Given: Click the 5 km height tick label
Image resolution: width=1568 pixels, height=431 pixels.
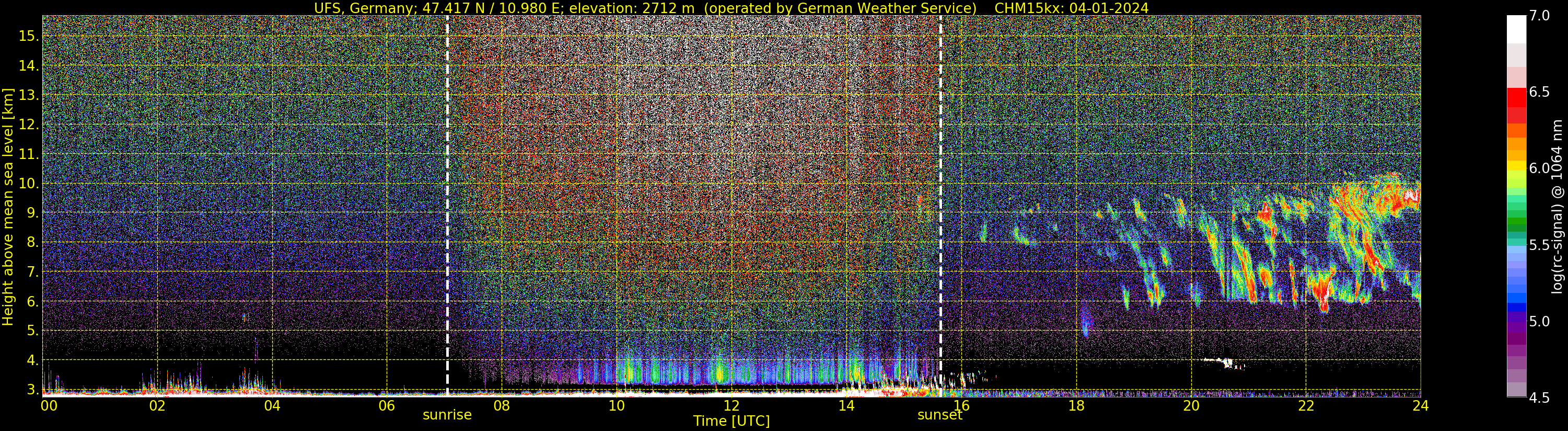Looking at the screenshot, I should point(32,331).
